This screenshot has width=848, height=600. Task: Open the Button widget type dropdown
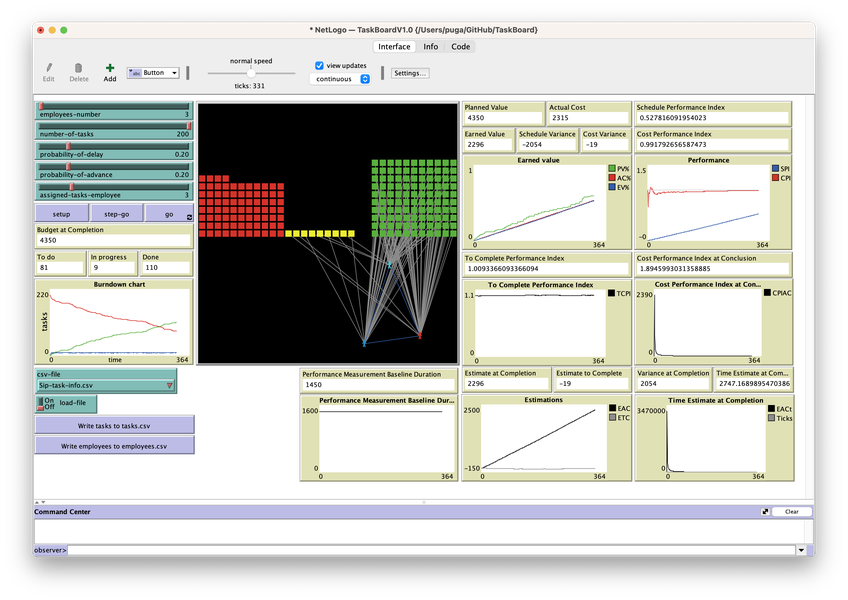point(153,73)
